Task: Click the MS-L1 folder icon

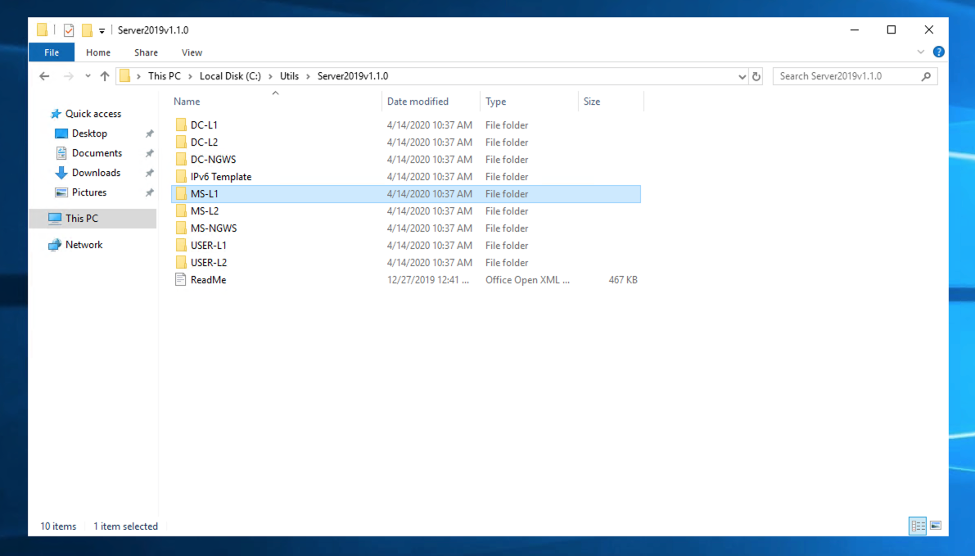Action: coord(181,194)
